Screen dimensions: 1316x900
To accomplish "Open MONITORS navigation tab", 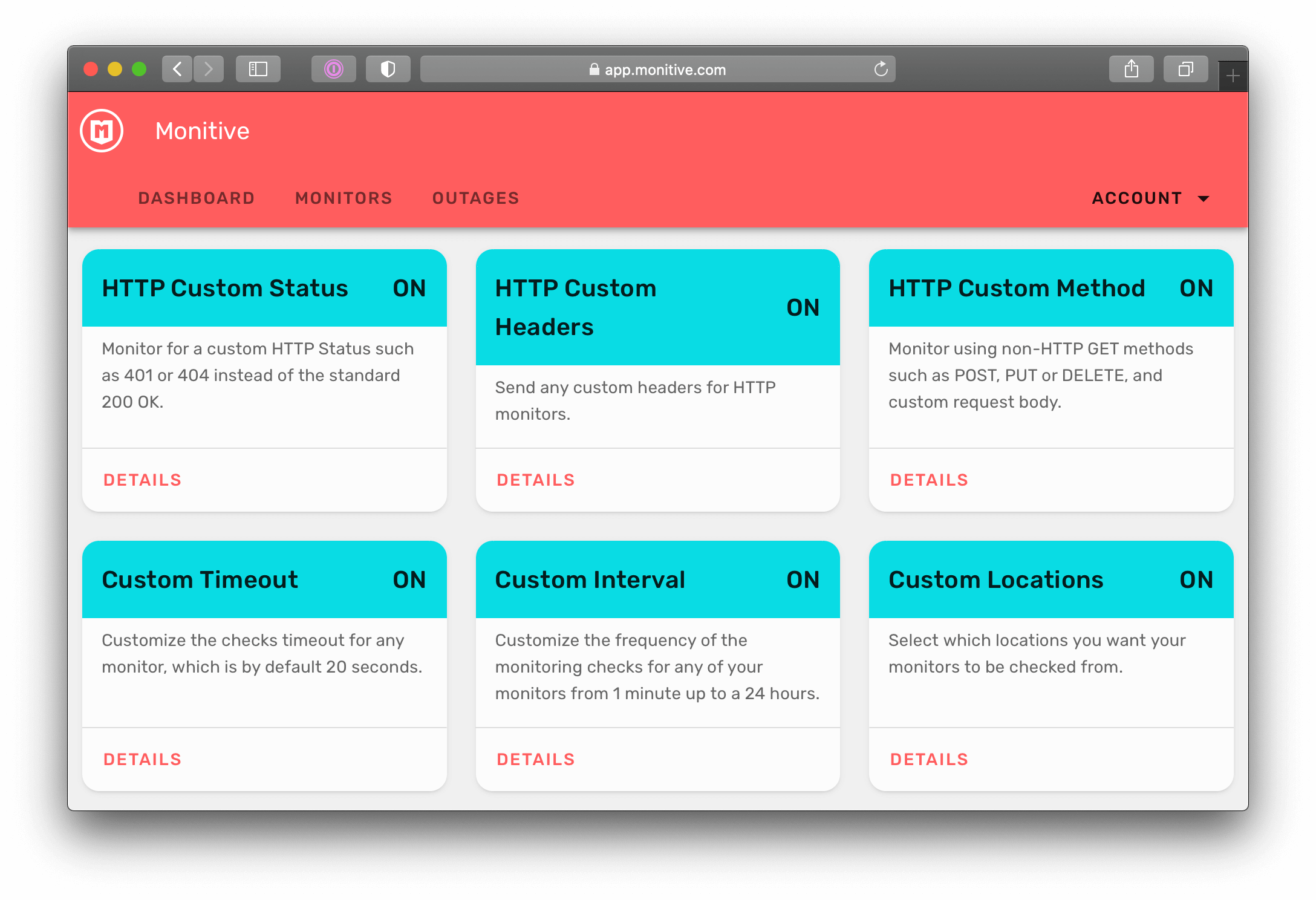I will [x=343, y=196].
